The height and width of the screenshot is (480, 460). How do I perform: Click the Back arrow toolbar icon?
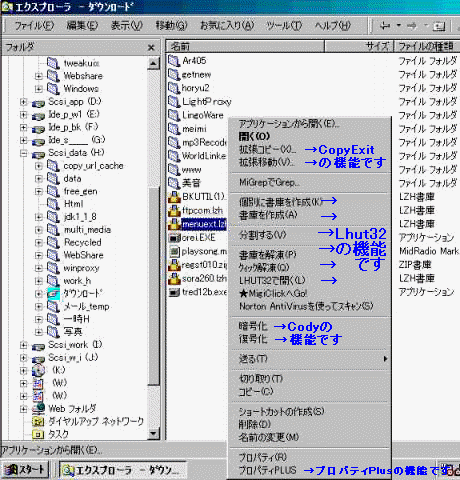(x=385, y=26)
